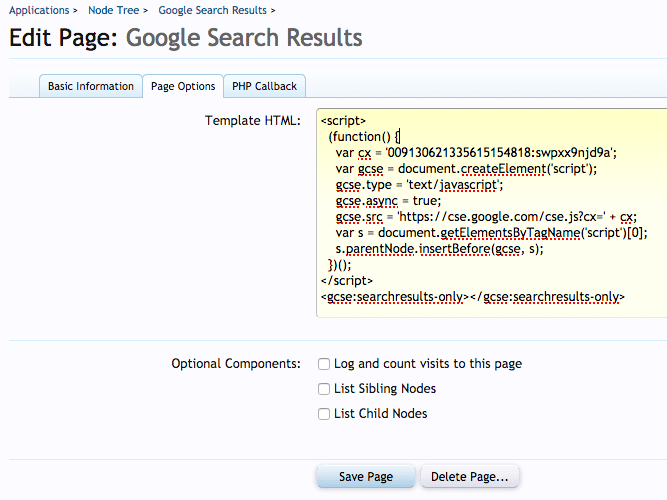The height and width of the screenshot is (500, 667).
Task: Click the Template HTML label
Action: [x=253, y=121]
